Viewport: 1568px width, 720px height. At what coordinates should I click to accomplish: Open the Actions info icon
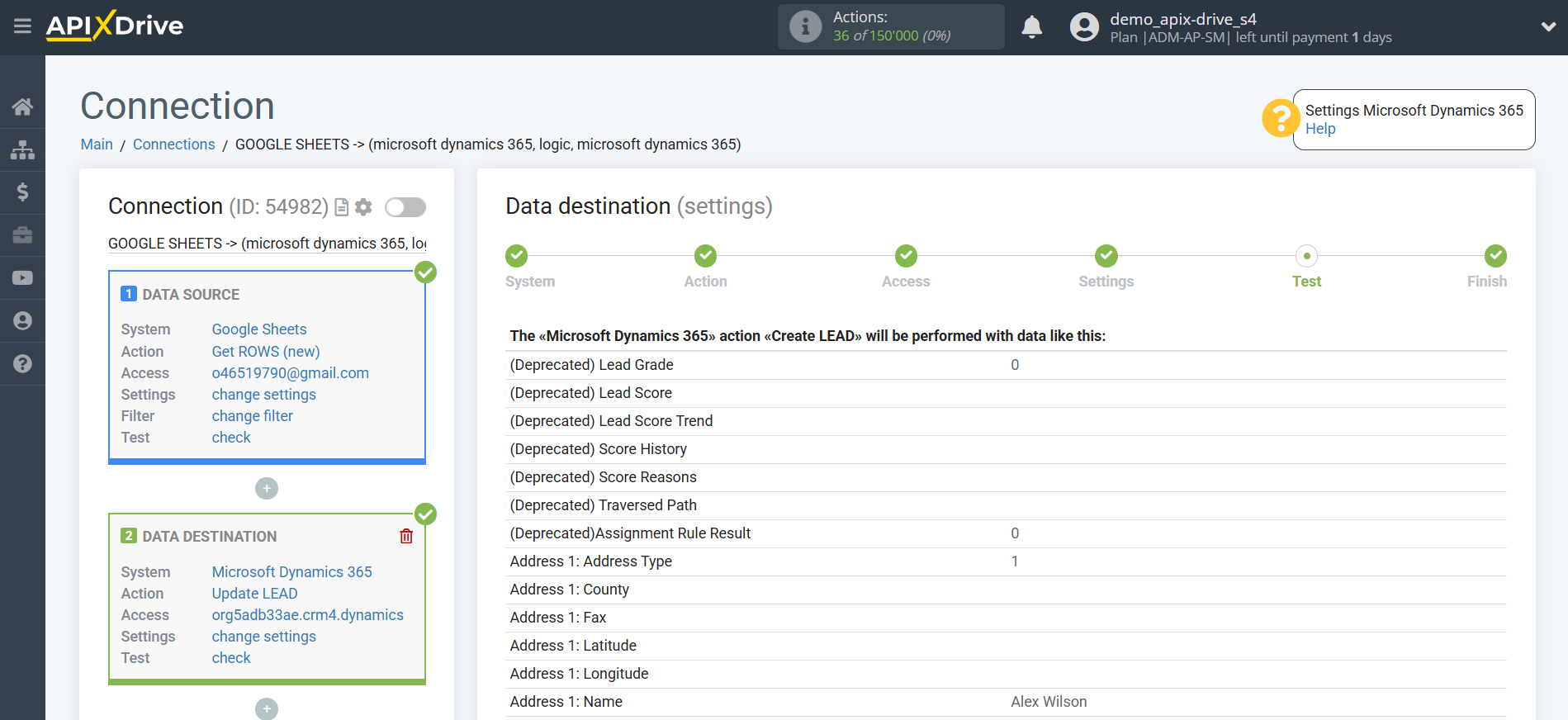805,26
